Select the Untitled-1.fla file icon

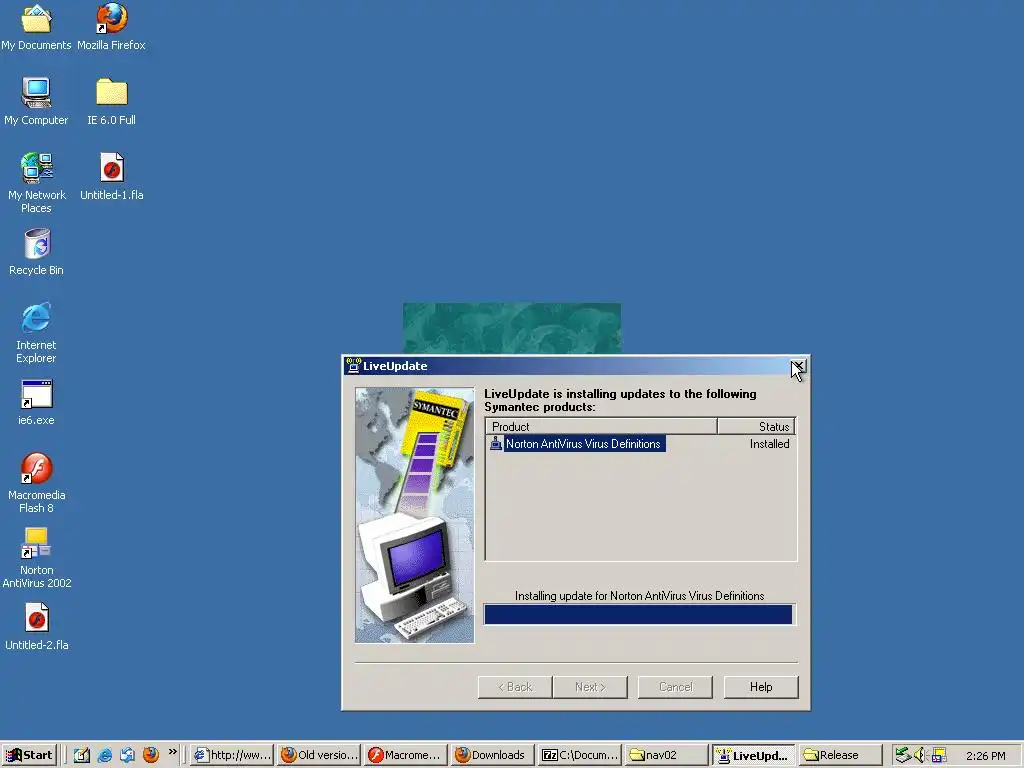tap(112, 176)
